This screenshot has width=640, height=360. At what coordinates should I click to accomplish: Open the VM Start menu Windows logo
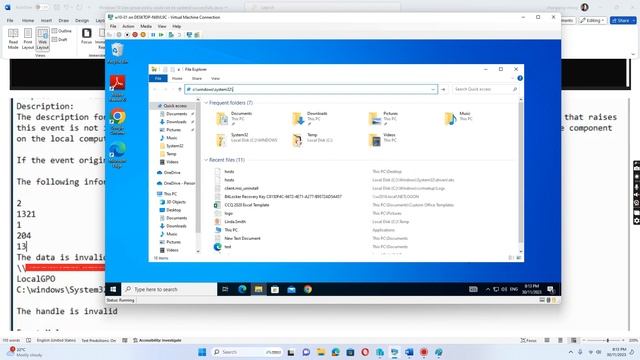113,289
